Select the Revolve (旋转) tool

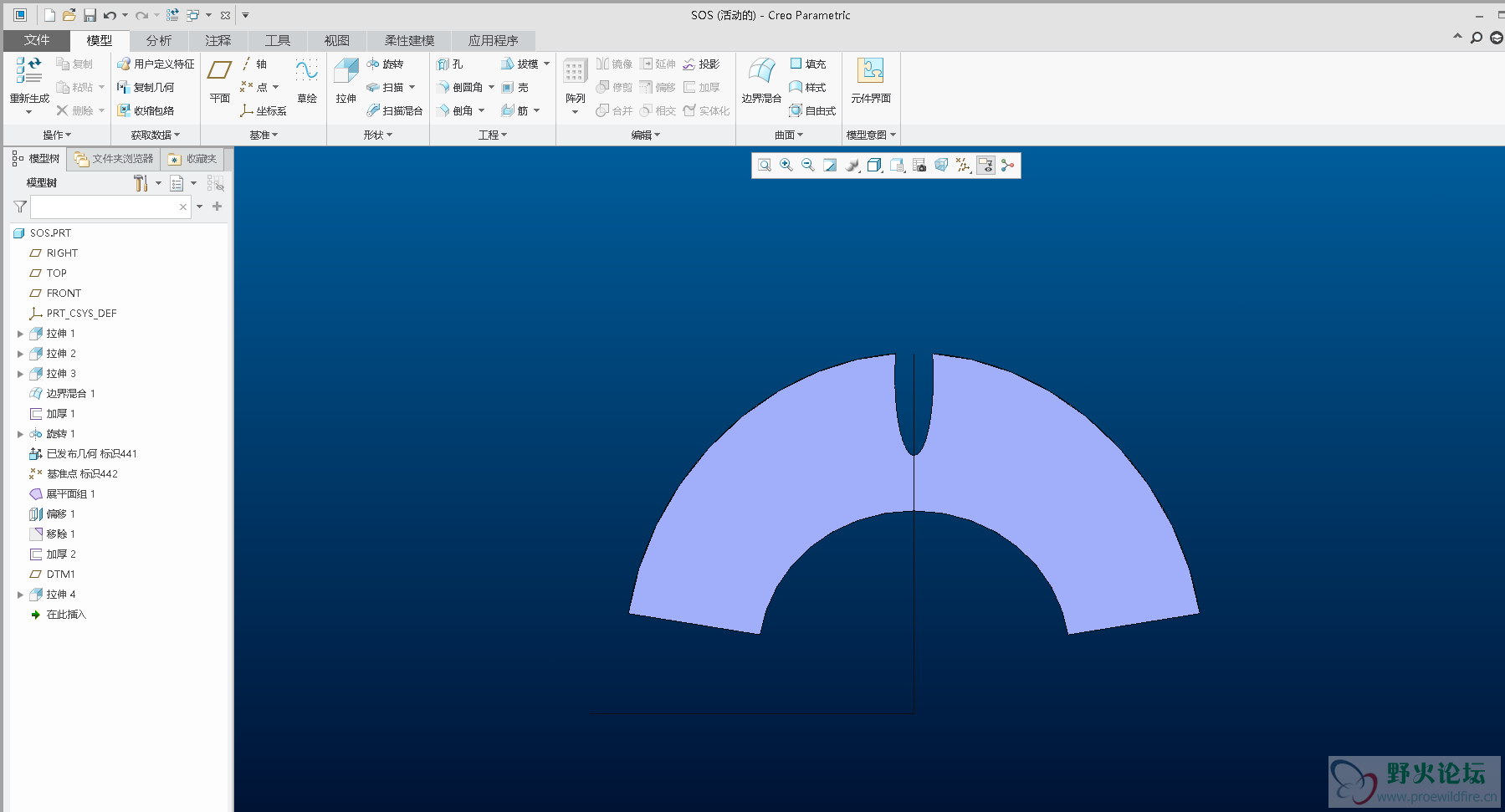pyautogui.click(x=385, y=64)
